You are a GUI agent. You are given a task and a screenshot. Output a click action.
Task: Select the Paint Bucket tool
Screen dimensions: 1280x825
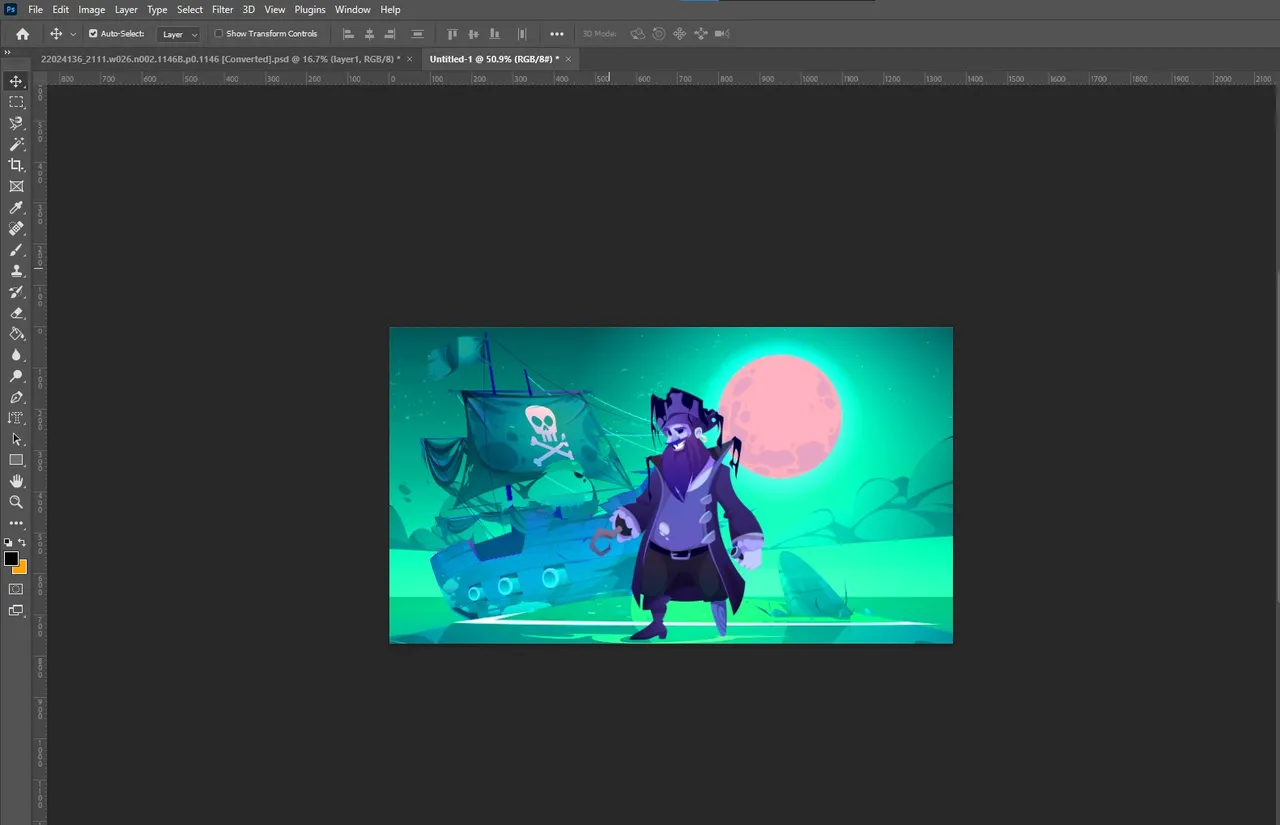[x=16, y=333]
